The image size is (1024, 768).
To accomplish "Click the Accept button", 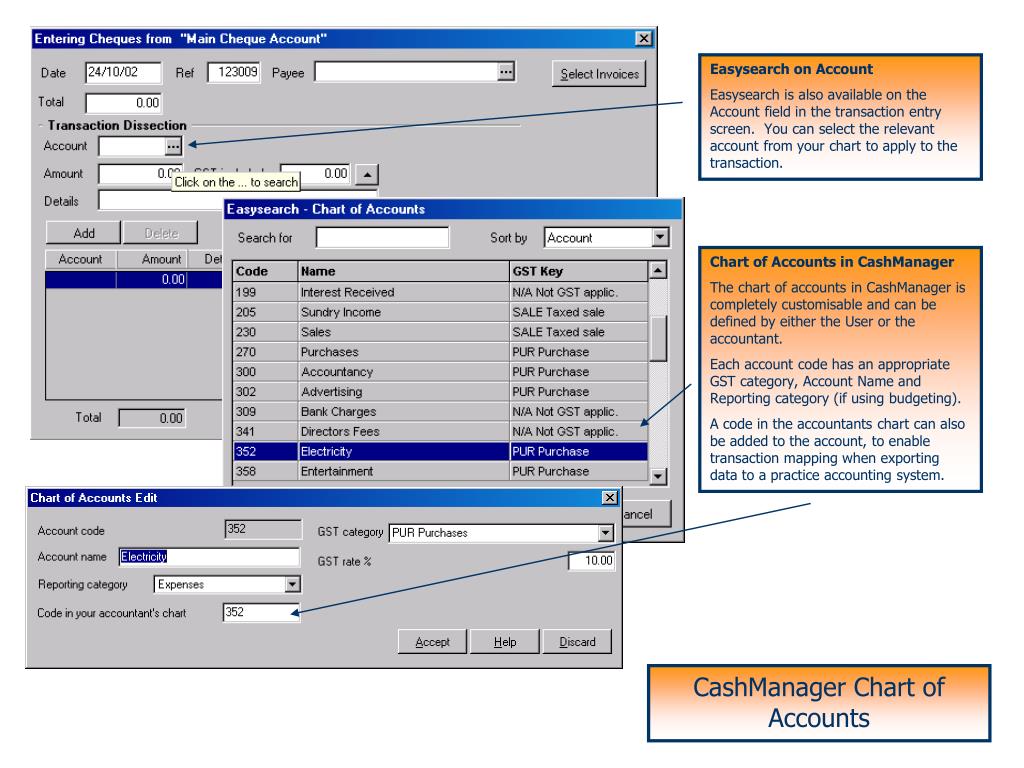I will (432, 642).
